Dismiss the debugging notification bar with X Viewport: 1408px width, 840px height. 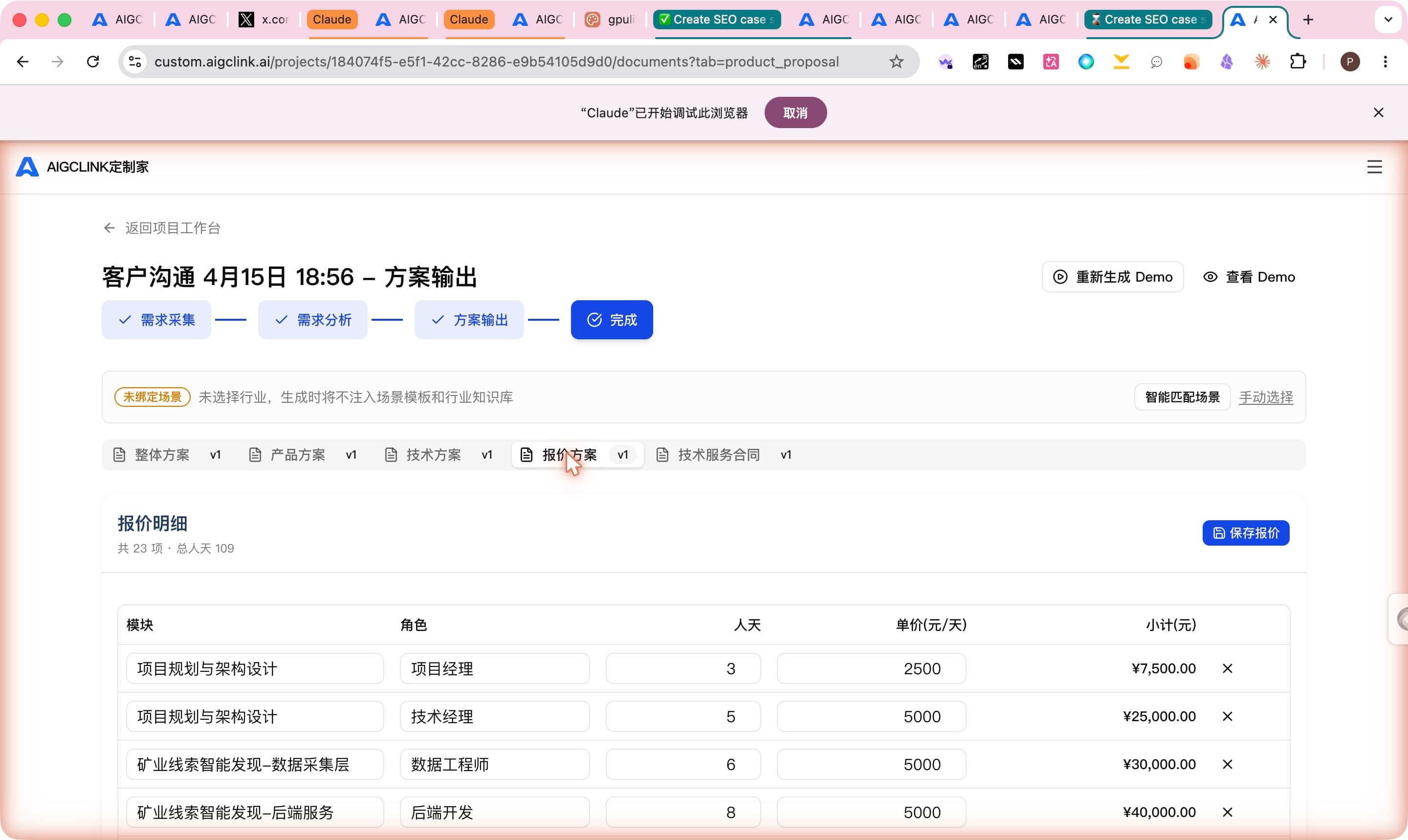point(1379,112)
